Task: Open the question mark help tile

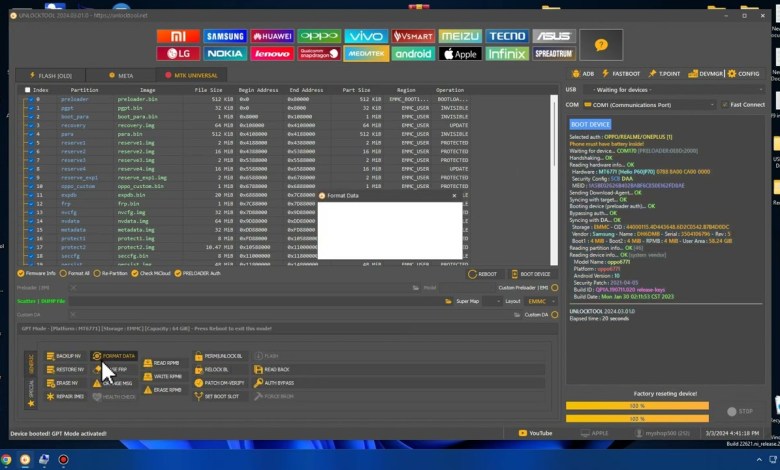Action: [601, 45]
